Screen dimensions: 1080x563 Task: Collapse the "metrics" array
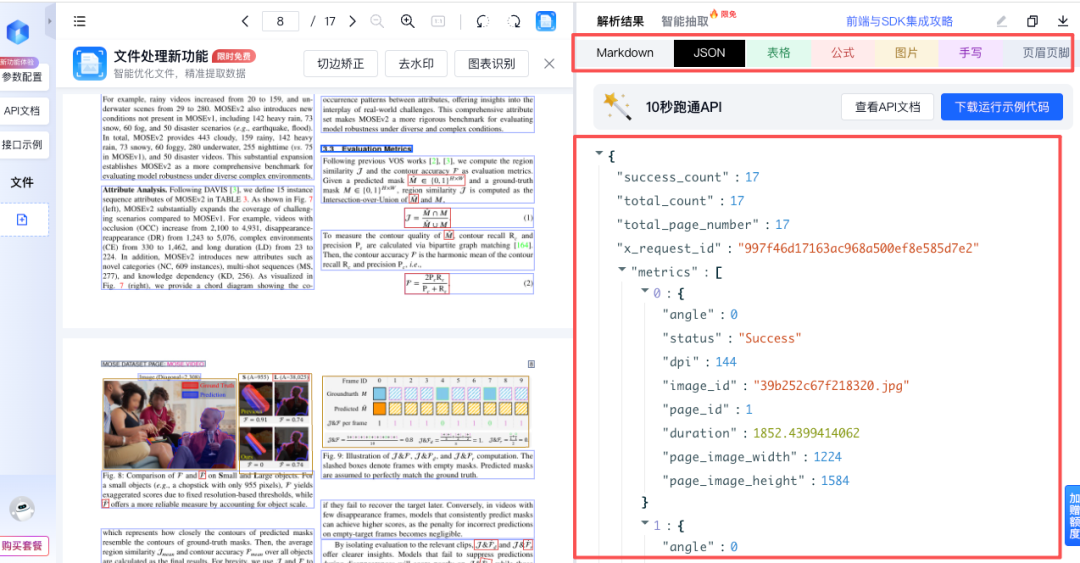(622, 269)
